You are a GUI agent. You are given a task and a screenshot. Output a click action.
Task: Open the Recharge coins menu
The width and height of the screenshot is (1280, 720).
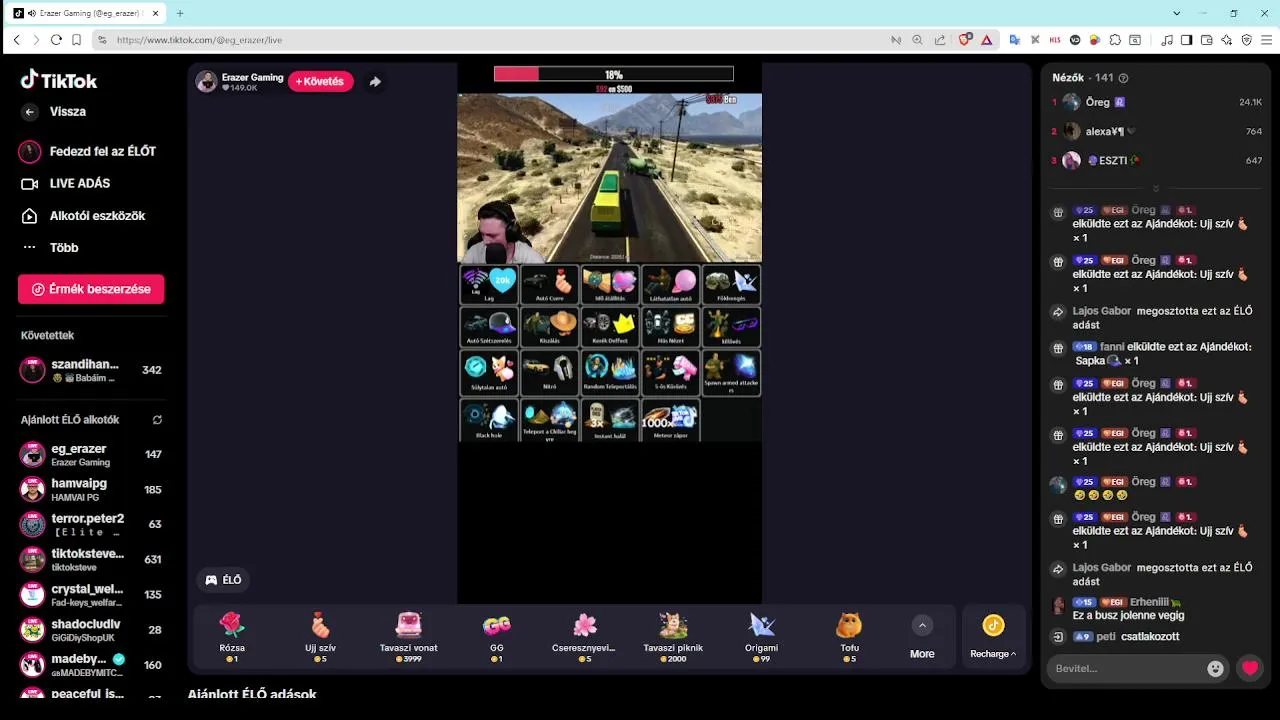pos(993,637)
